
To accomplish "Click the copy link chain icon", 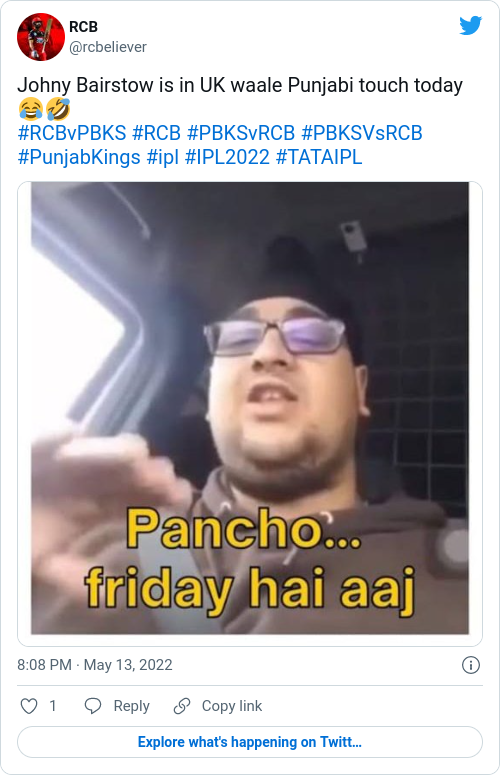I will pos(182,706).
